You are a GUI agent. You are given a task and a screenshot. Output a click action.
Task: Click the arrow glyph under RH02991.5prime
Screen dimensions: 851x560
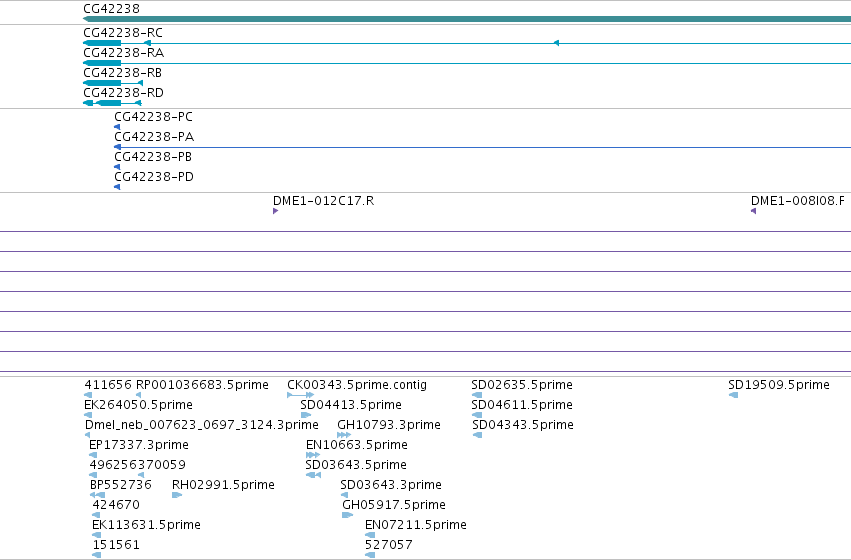(177, 495)
